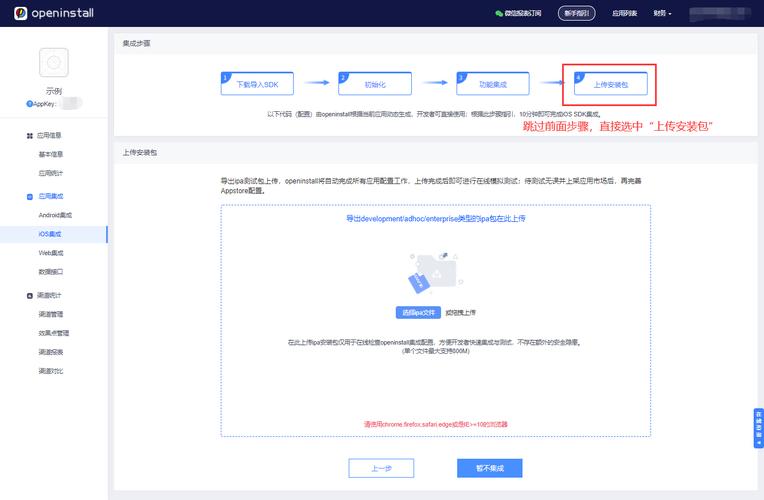The image size is (764, 500).
Task: Click the AppKey help question icon
Action: [30, 103]
